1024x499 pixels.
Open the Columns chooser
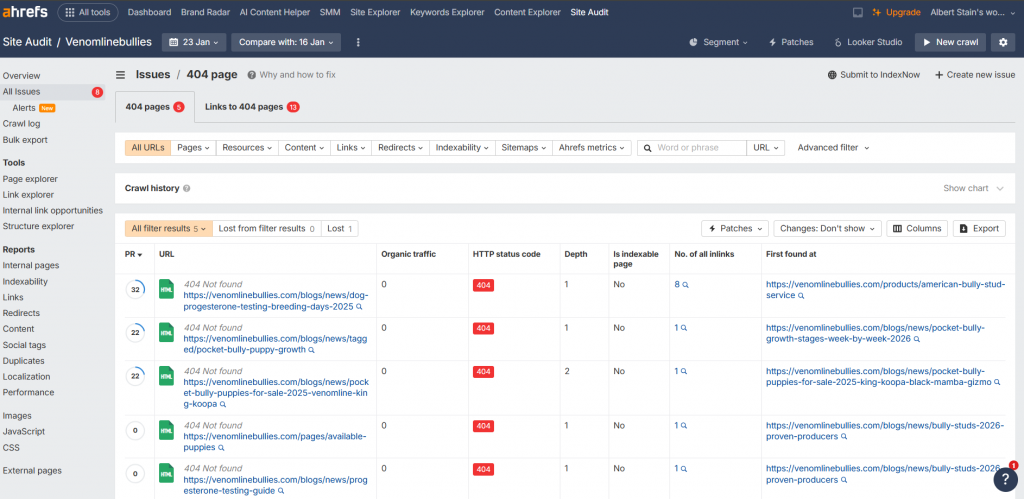(918, 229)
